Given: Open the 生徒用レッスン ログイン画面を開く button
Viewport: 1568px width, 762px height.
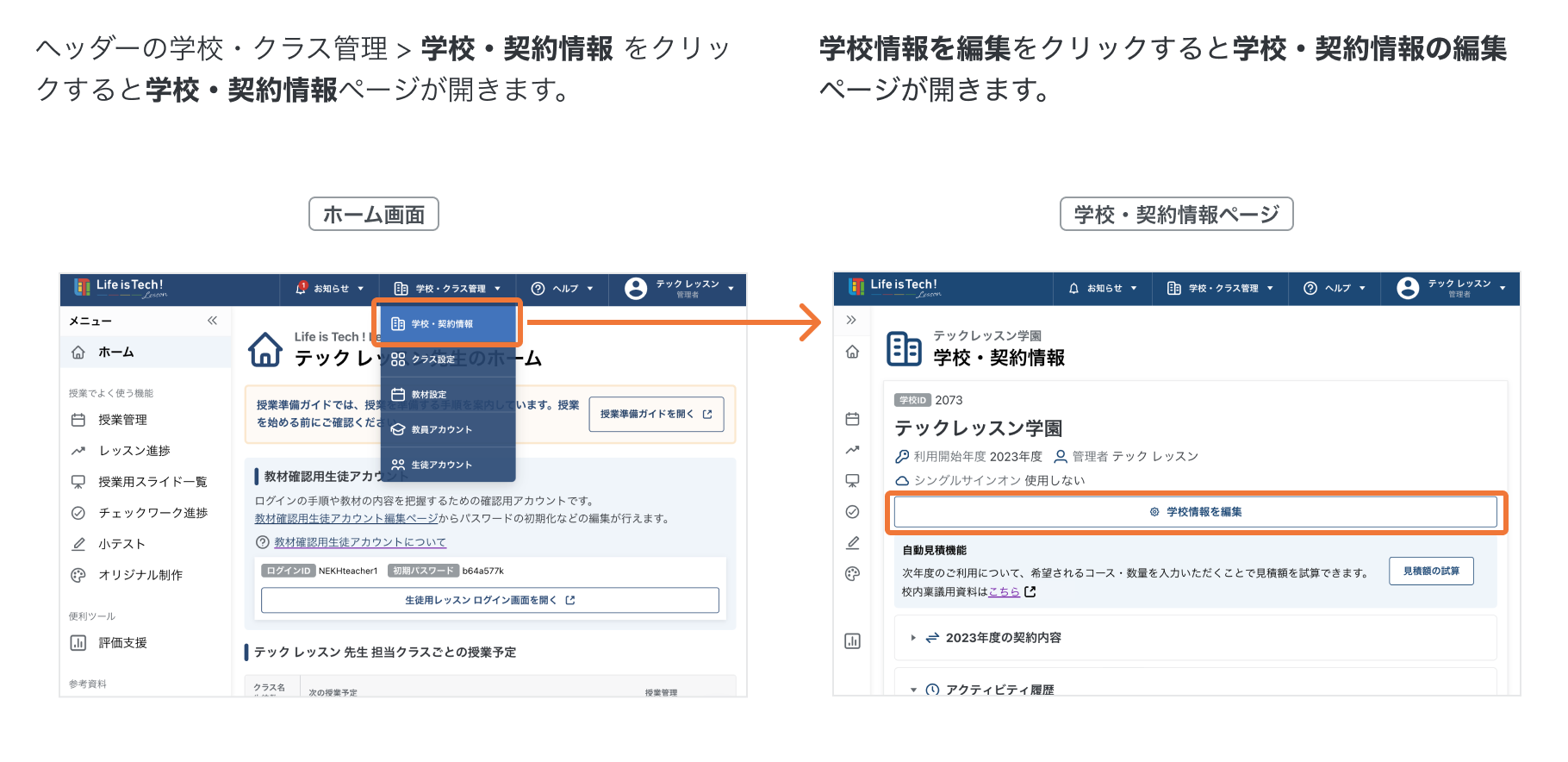Looking at the screenshot, I should click(x=489, y=600).
